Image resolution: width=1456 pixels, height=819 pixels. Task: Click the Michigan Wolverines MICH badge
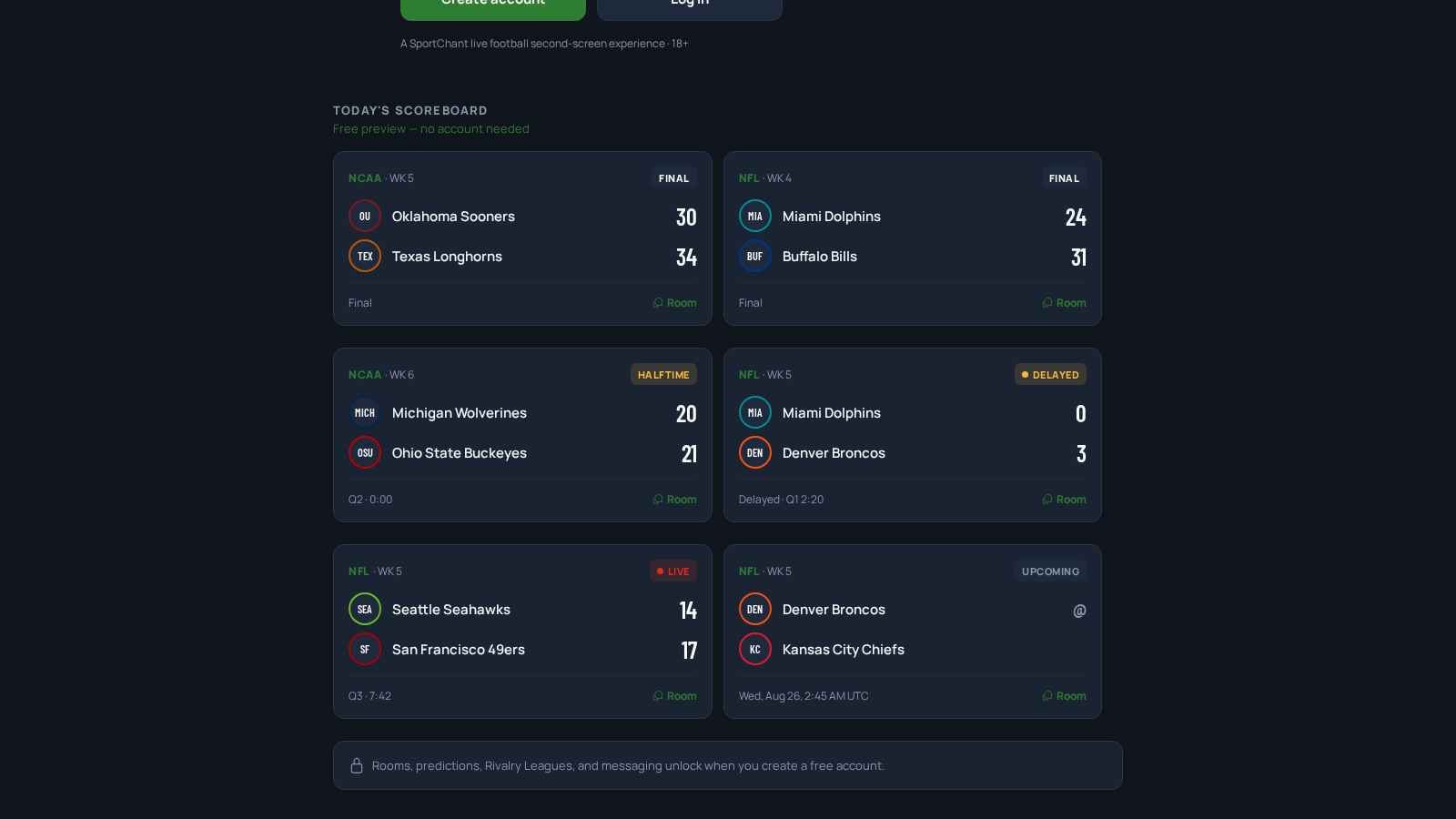[x=365, y=413]
